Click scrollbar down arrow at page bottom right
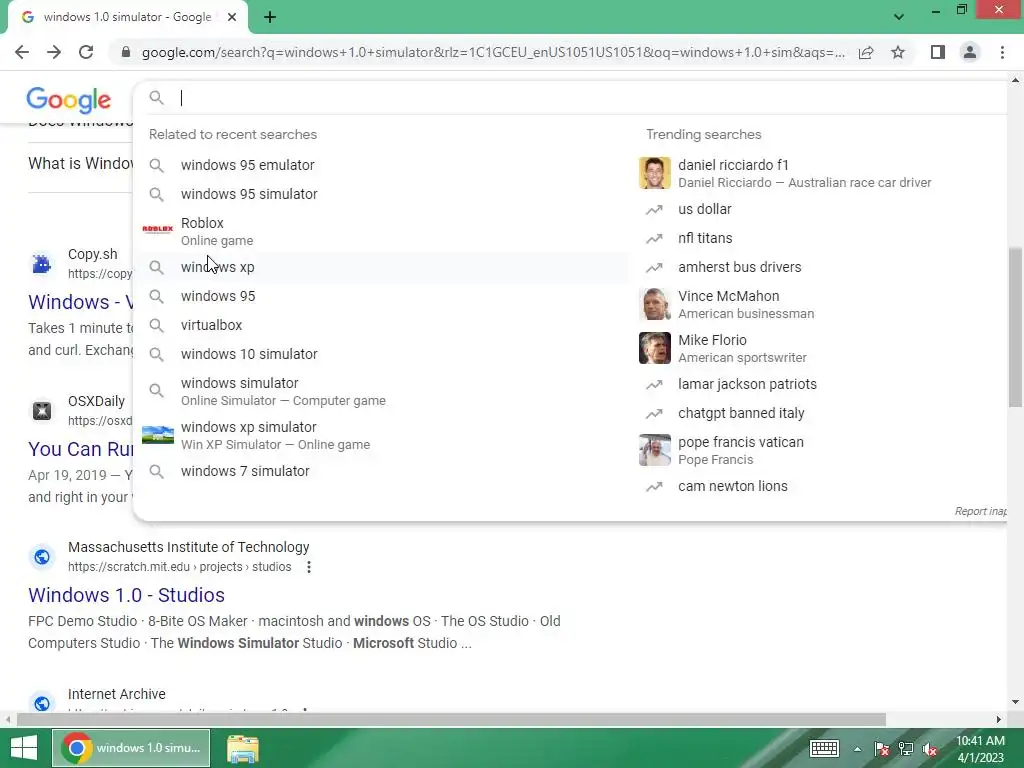Image resolution: width=1024 pixels, height=768 pixels. click(1015, 702)
